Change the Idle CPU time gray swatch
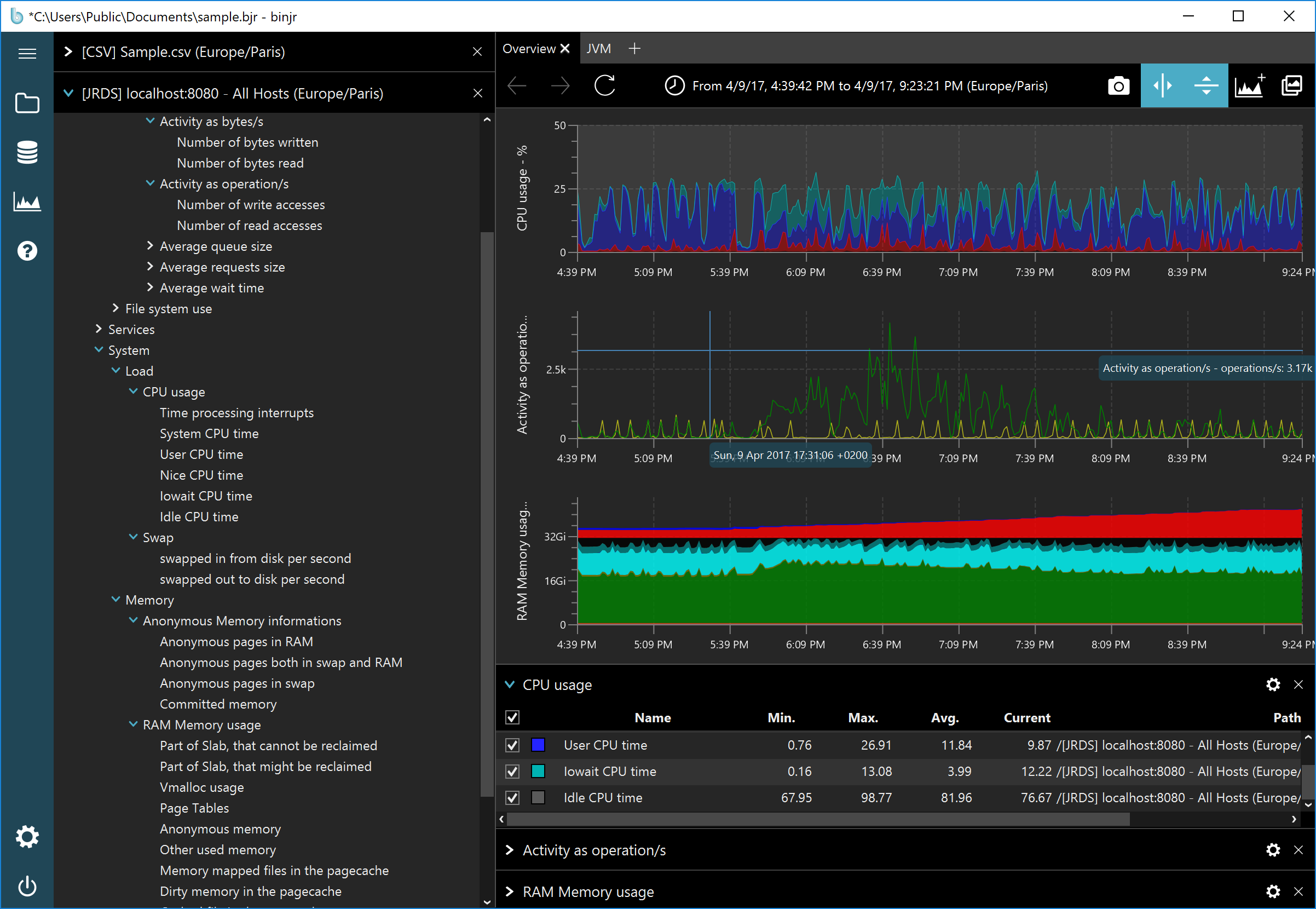Viewport: 1316px width, 909px height. (538, 797)
